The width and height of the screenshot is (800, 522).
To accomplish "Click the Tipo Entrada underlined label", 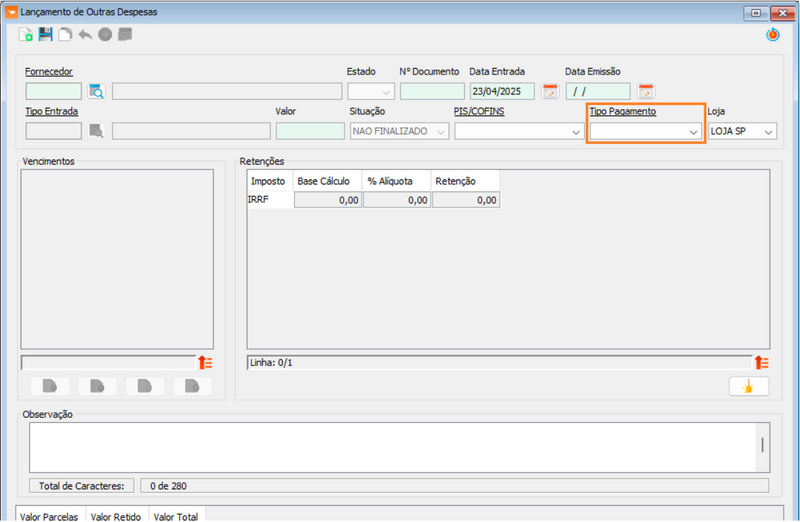I will [x=52, y=111].
